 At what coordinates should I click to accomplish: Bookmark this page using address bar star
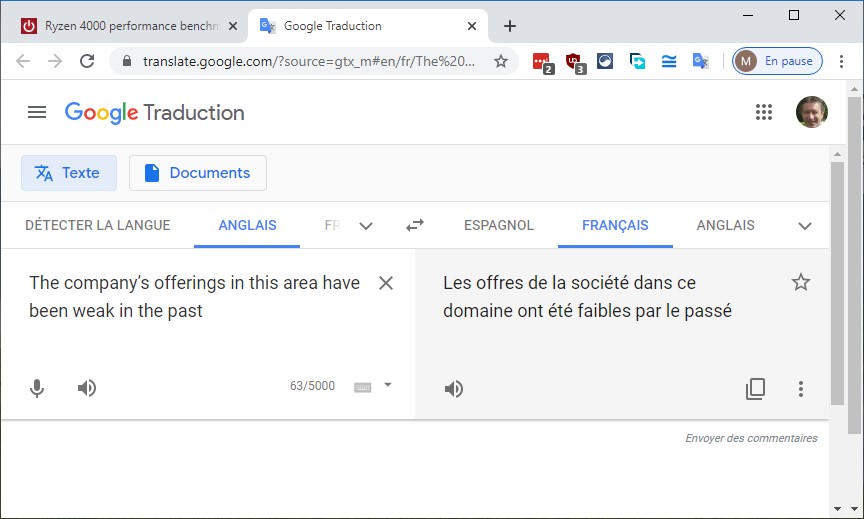501,61
